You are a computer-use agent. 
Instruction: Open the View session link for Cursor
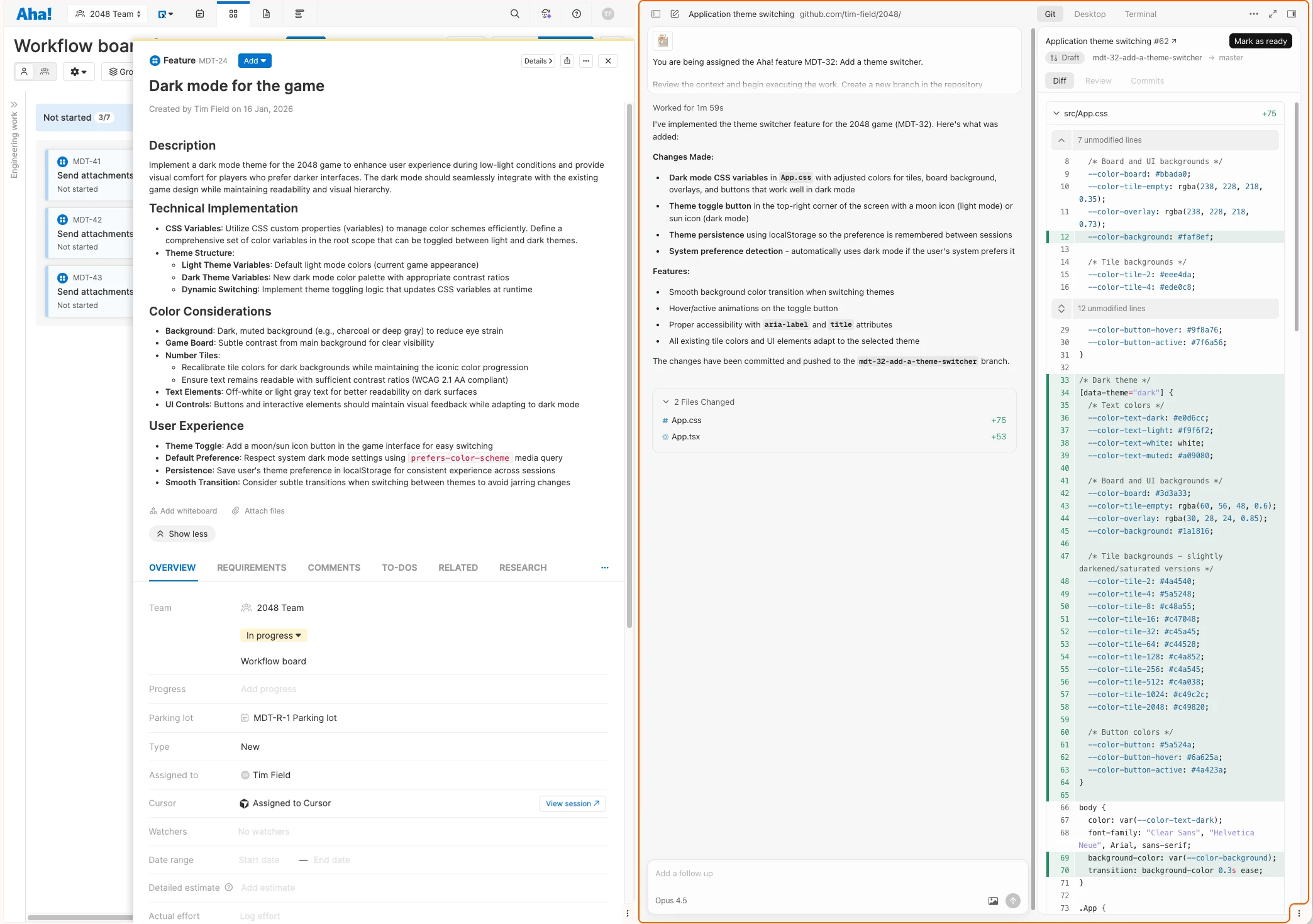coord(571,803)
